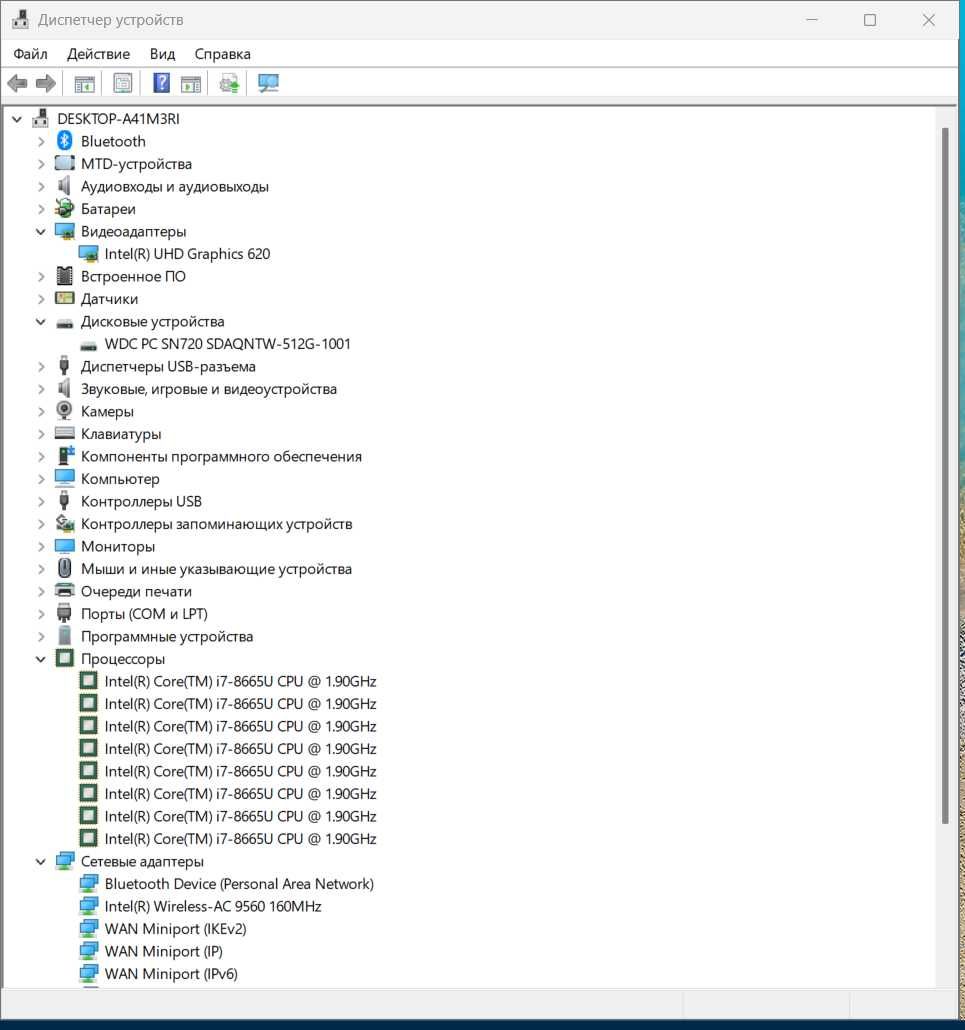This screenshot has width=965, height=1030.
Task: Click the Bluetooth category icon
Action: click(x=64, y=141)
